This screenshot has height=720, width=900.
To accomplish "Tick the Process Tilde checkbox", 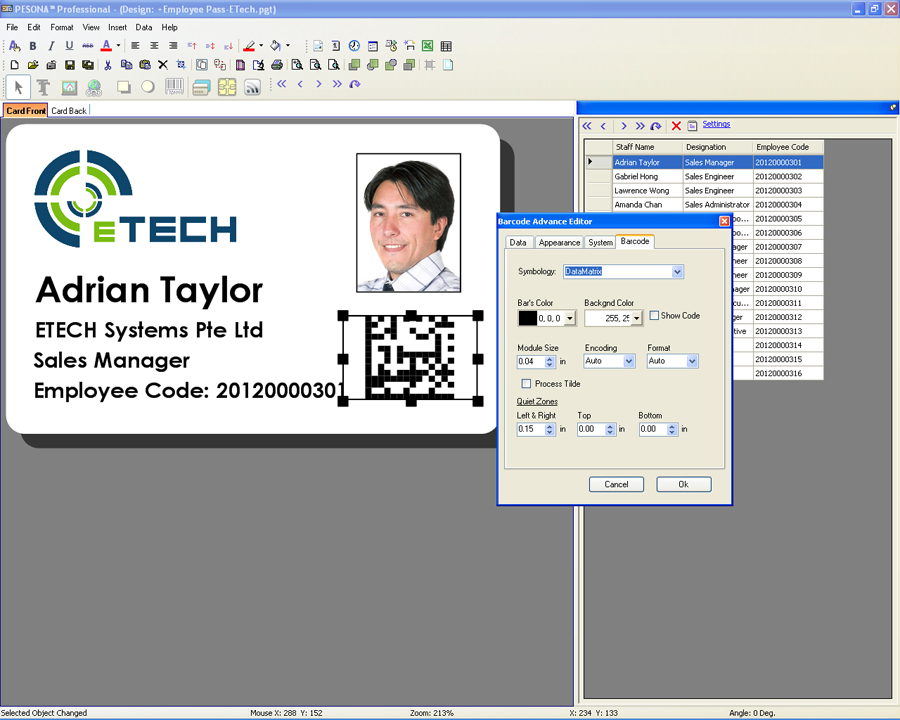I will tap(526, 384).
